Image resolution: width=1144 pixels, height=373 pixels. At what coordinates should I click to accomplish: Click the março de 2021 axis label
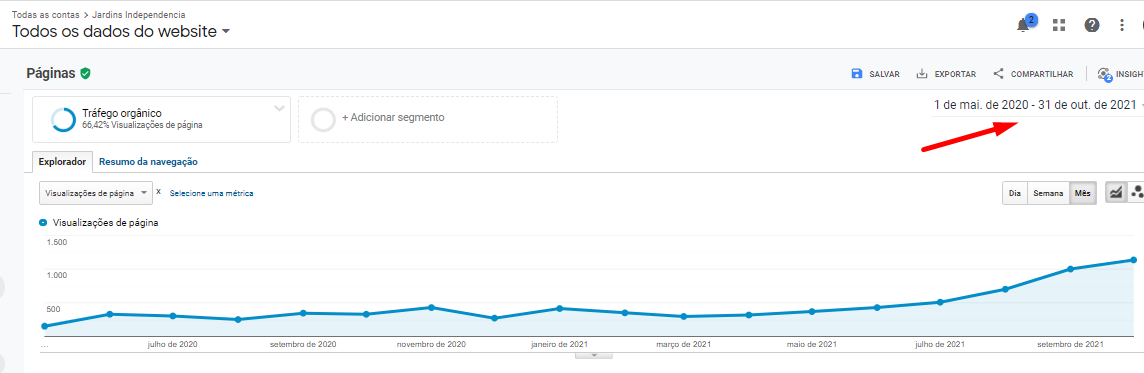685,344
